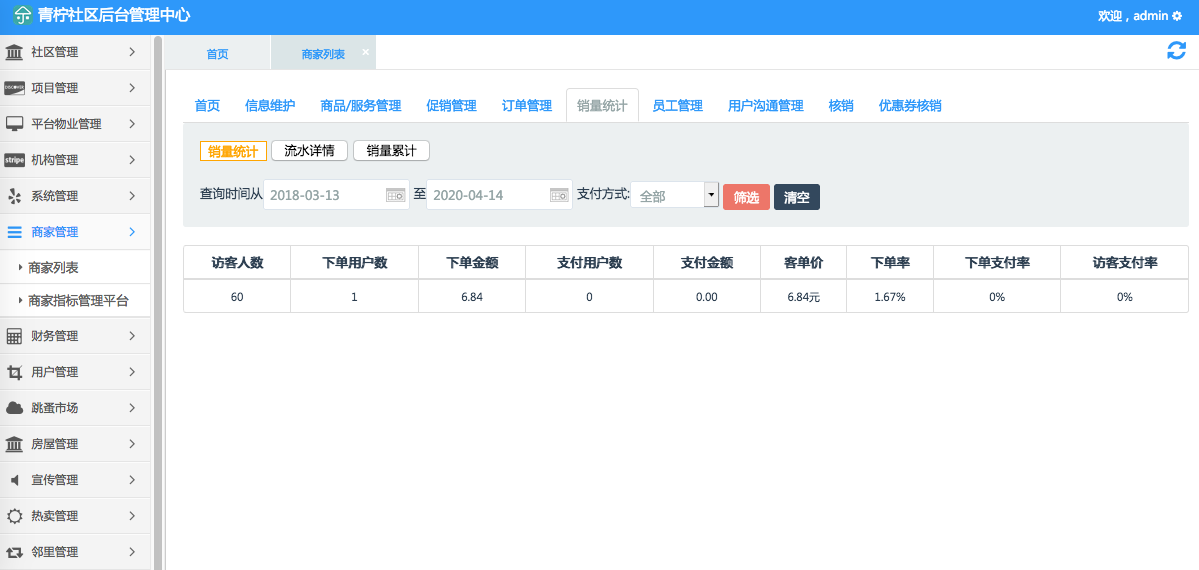1199x570 pixels.
Task: Click the sidebar vertical scrollbar
Action: [158, 302]
